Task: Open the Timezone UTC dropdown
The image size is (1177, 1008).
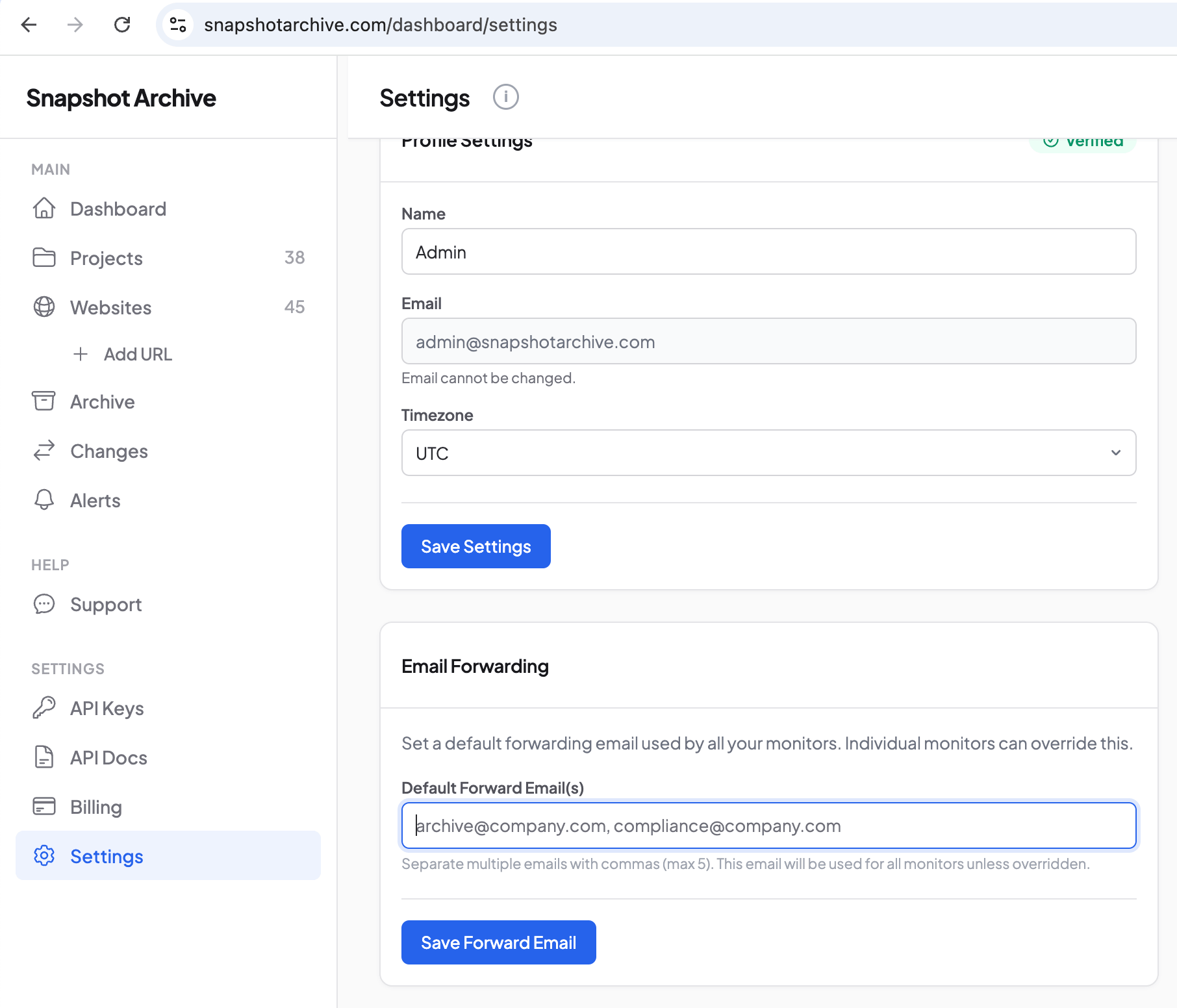Action: point(768,453)
